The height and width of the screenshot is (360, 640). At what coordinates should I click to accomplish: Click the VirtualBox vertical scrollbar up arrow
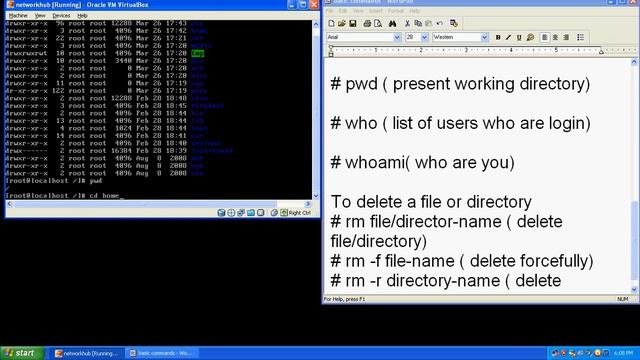point(316,24)
